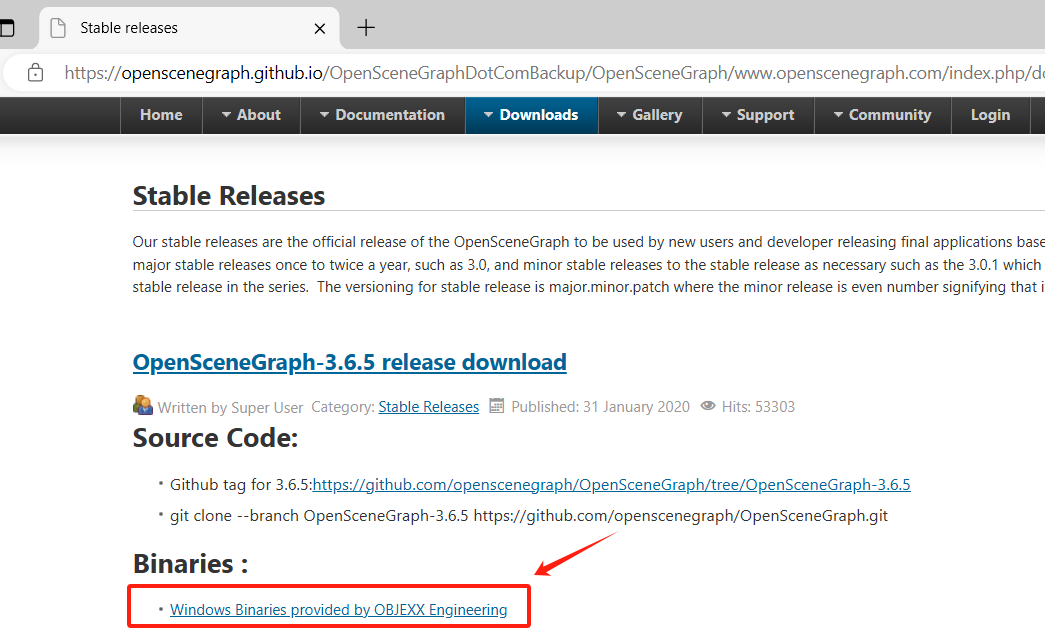Click the Stable Releases category link

429,407
